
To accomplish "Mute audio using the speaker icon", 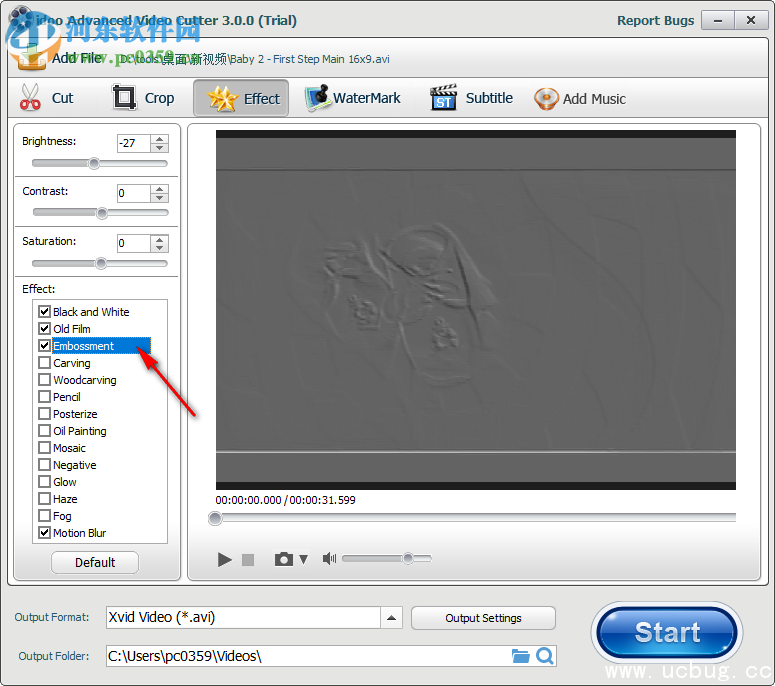I will (329, 559).
